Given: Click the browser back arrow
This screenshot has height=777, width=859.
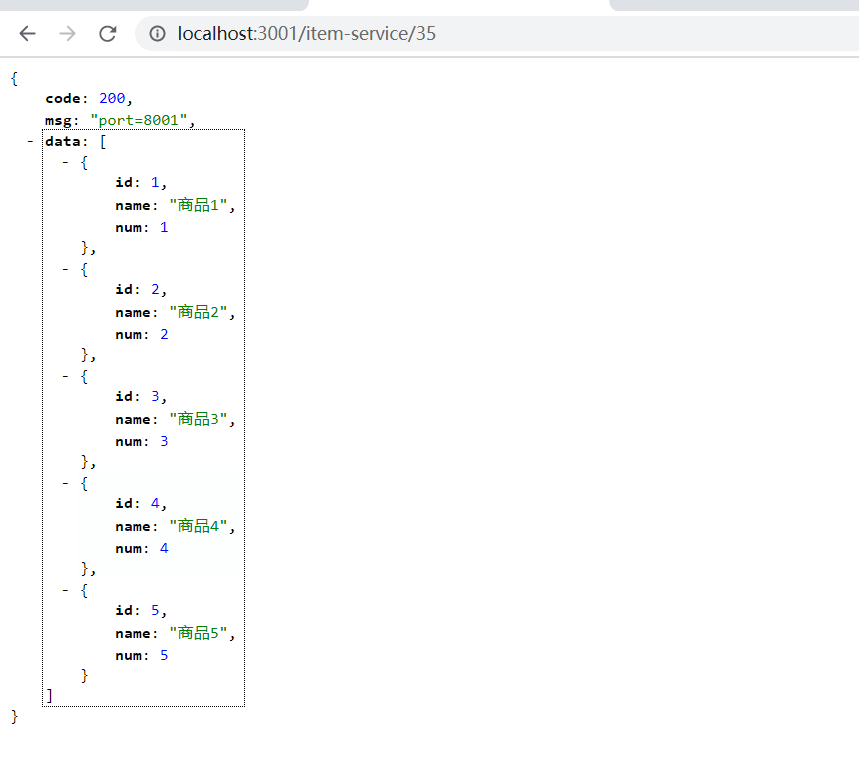Looking at the screenshot, I should (27, 33).
